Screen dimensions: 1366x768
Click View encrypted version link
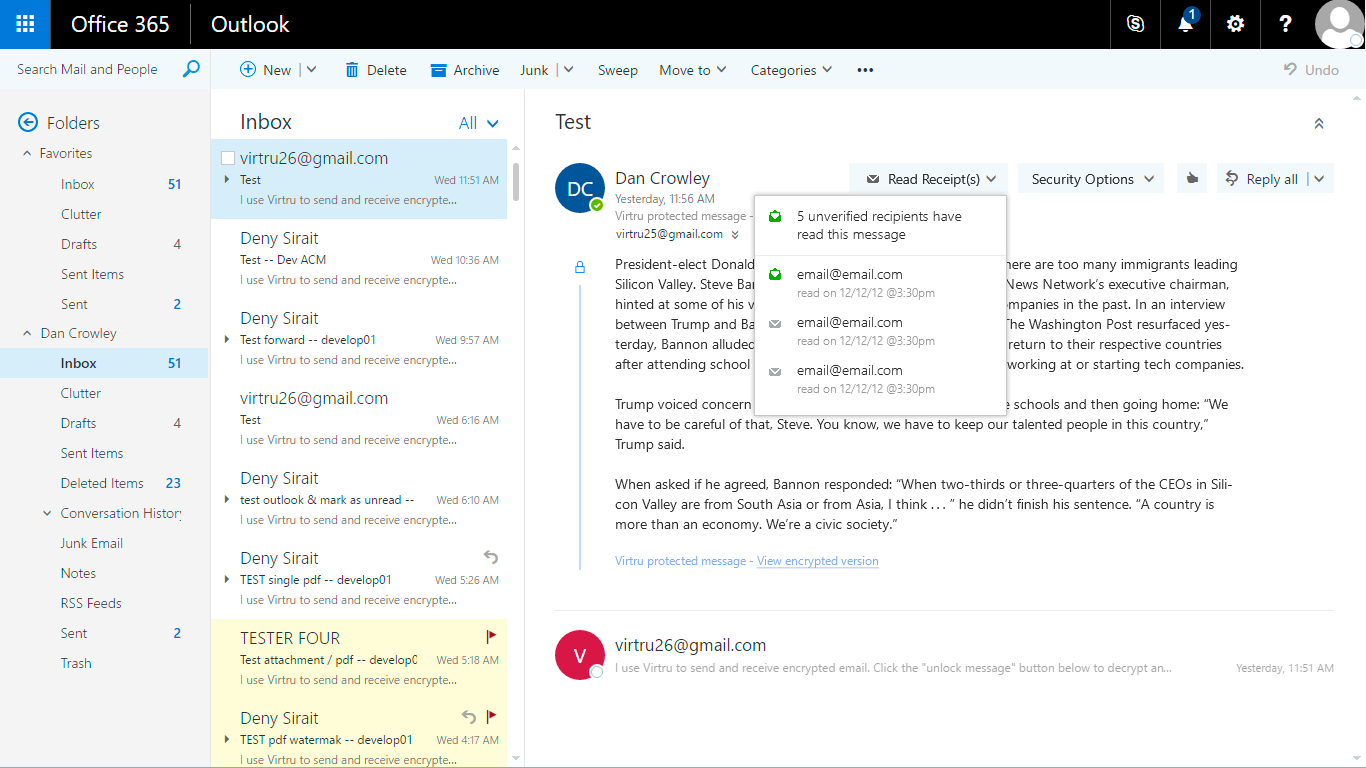tap(817, 561)
